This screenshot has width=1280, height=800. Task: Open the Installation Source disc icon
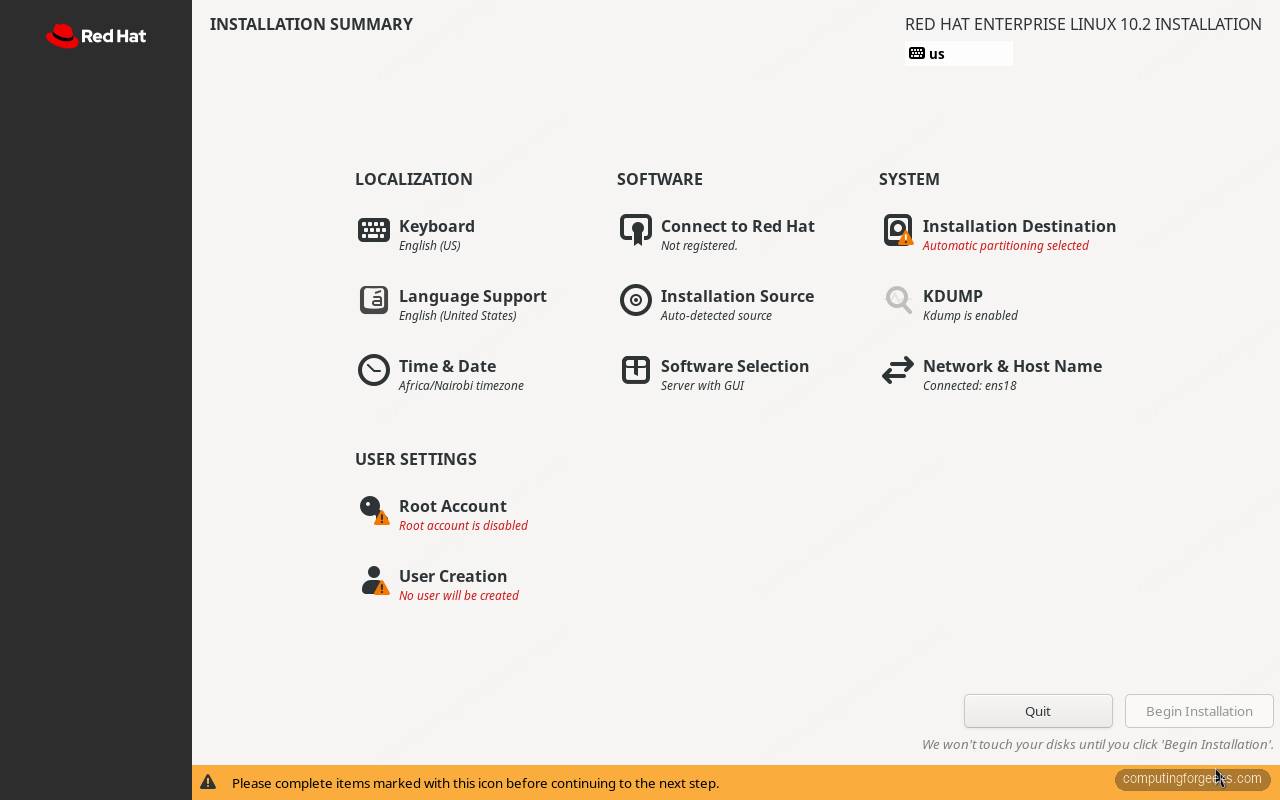point(636,300)
